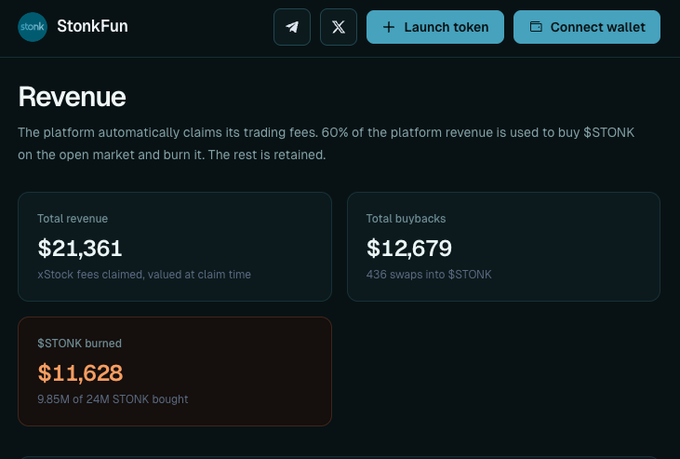This screenshot has width=680, height=459.
Task: Open the Telegram paper-plane link
Action: (x=292, y=27)
